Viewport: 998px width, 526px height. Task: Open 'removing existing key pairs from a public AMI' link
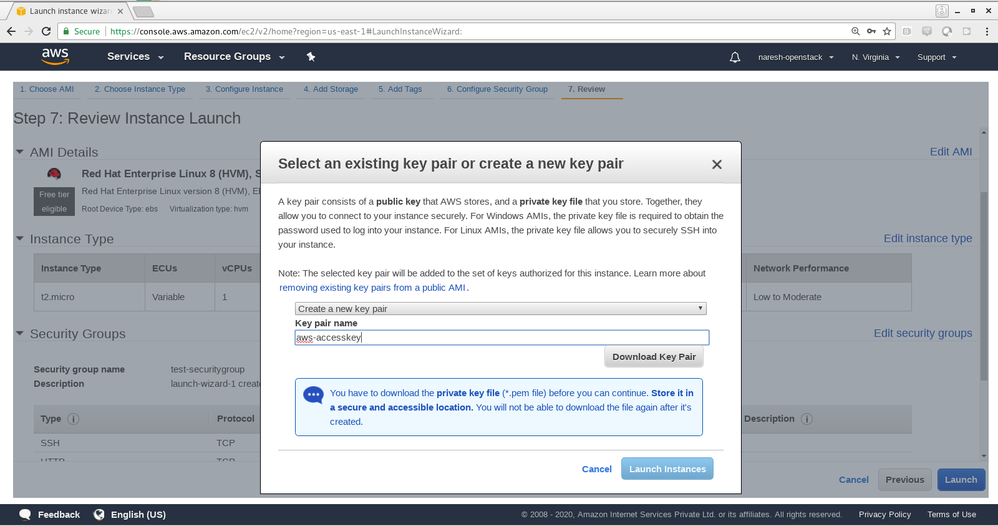click(x=373, y=288)
